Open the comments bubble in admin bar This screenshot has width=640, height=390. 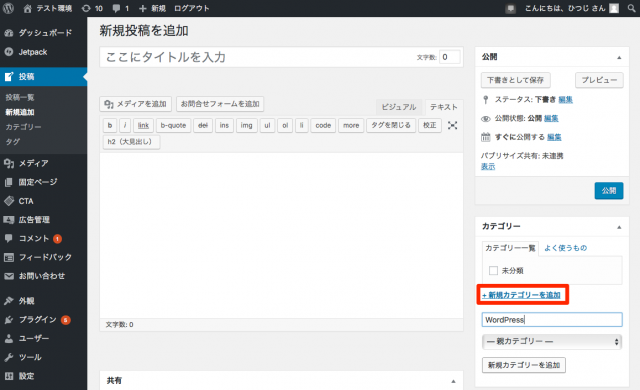[121, 8]
